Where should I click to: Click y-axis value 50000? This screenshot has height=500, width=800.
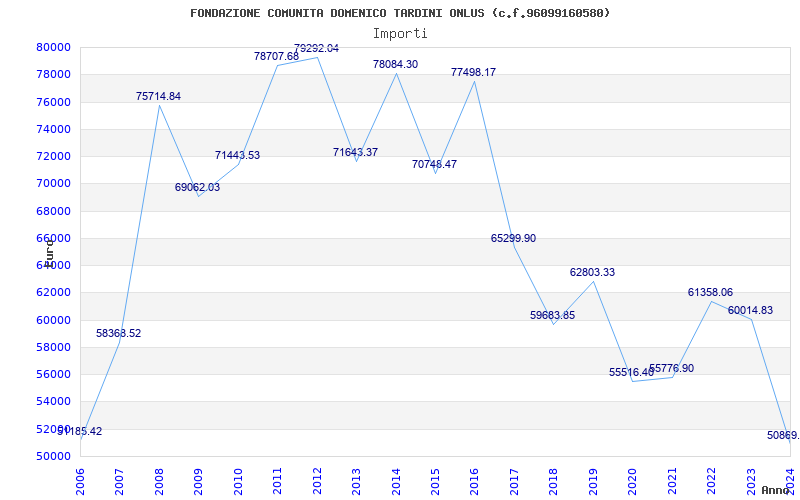coord(53,456)
